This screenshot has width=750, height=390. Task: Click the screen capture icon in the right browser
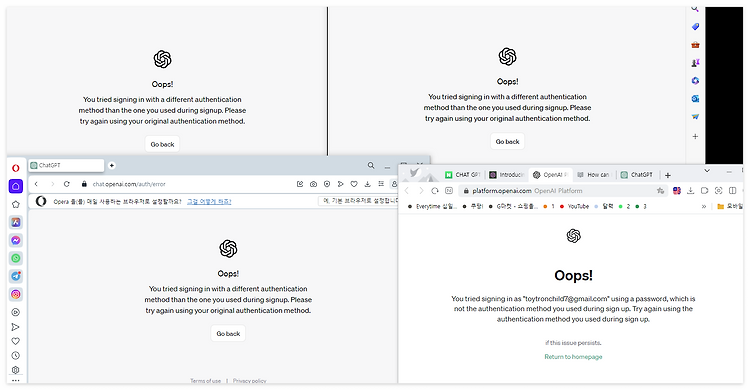coord(718,190)
